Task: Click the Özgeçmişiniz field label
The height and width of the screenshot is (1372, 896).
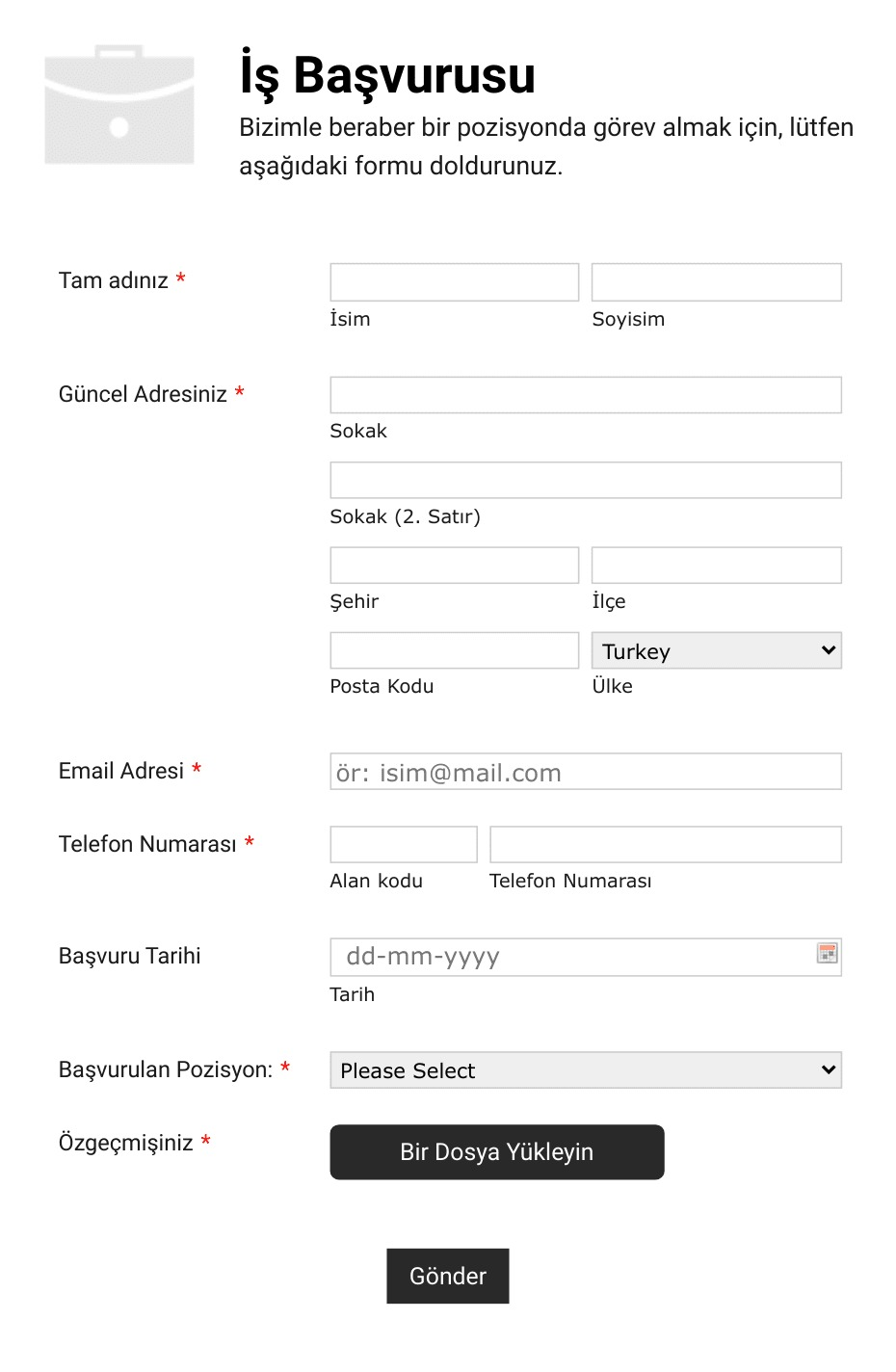Action: (x=126, y=1143)
